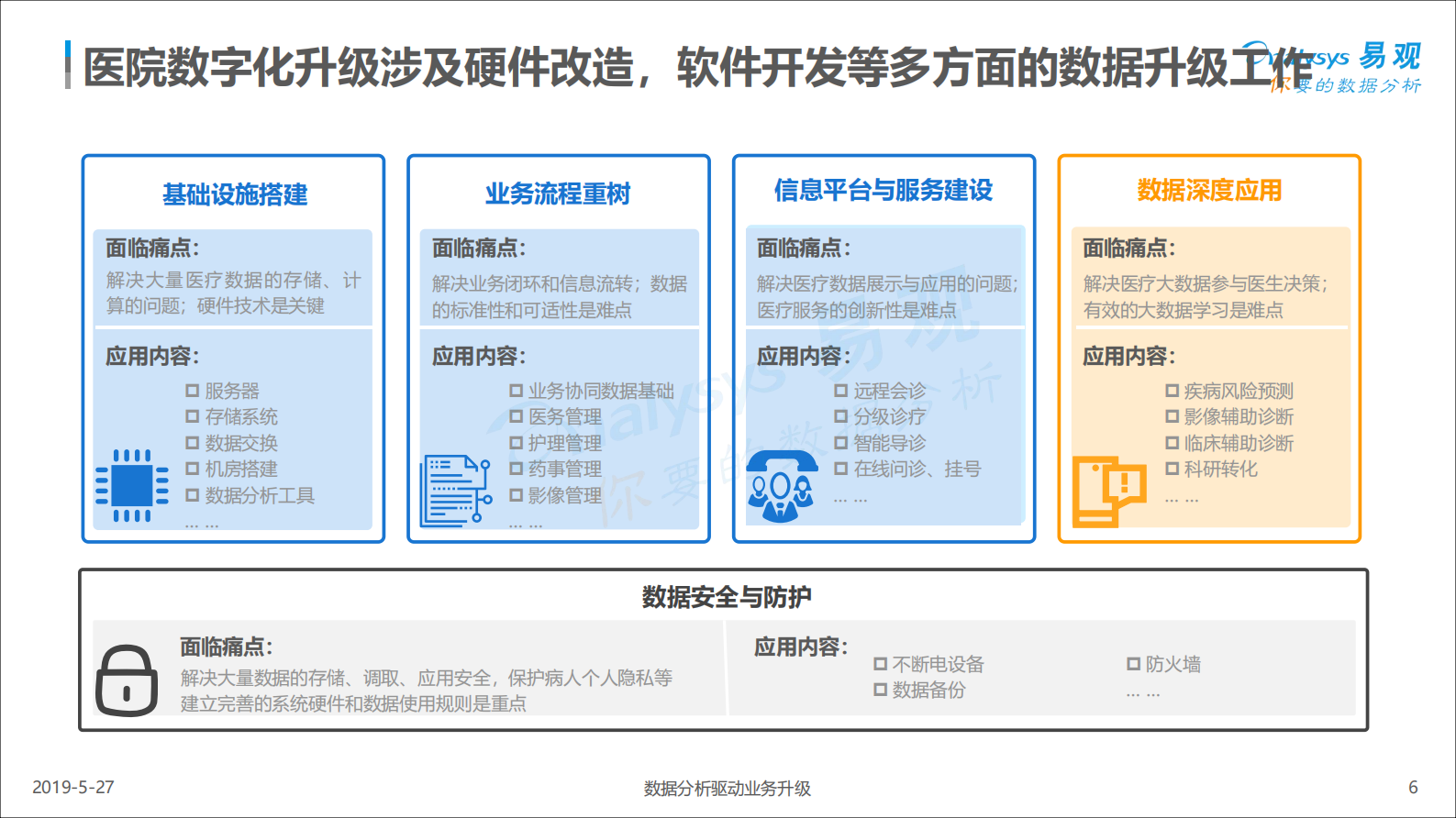Tick the 服务器 checkbox bullet

[193, 391]
